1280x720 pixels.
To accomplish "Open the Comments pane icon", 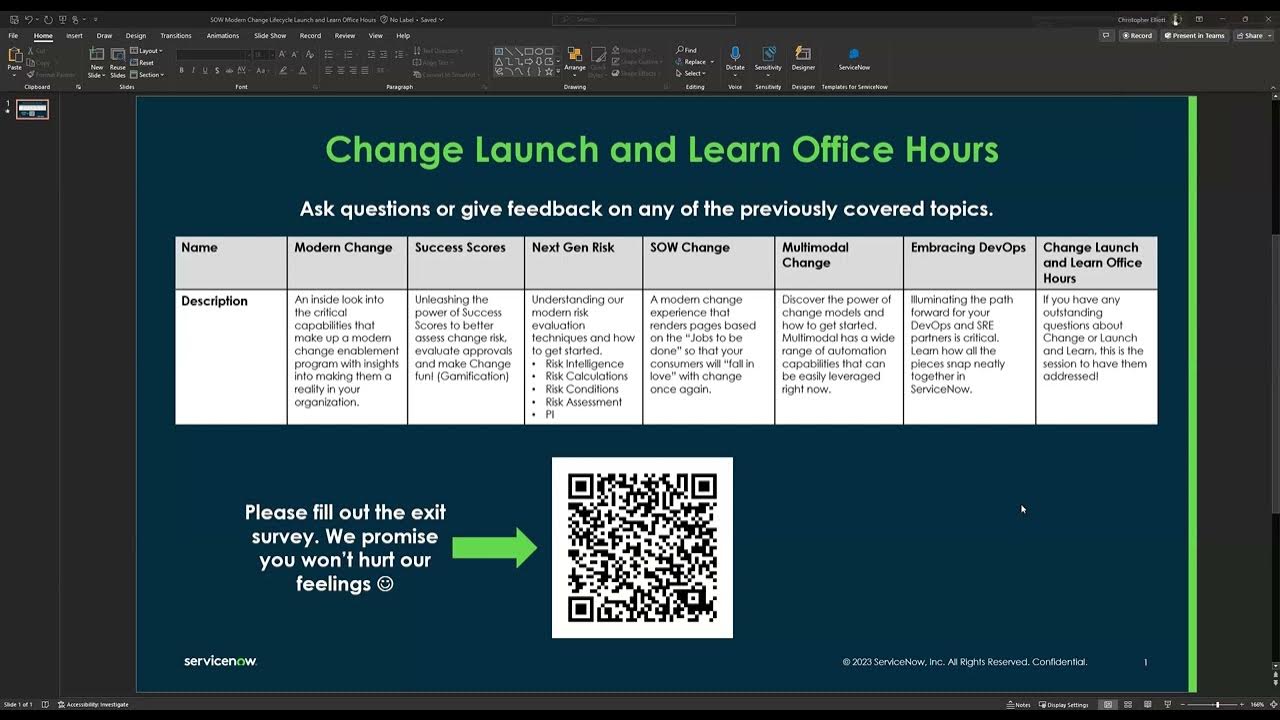I will point(1106,35).
